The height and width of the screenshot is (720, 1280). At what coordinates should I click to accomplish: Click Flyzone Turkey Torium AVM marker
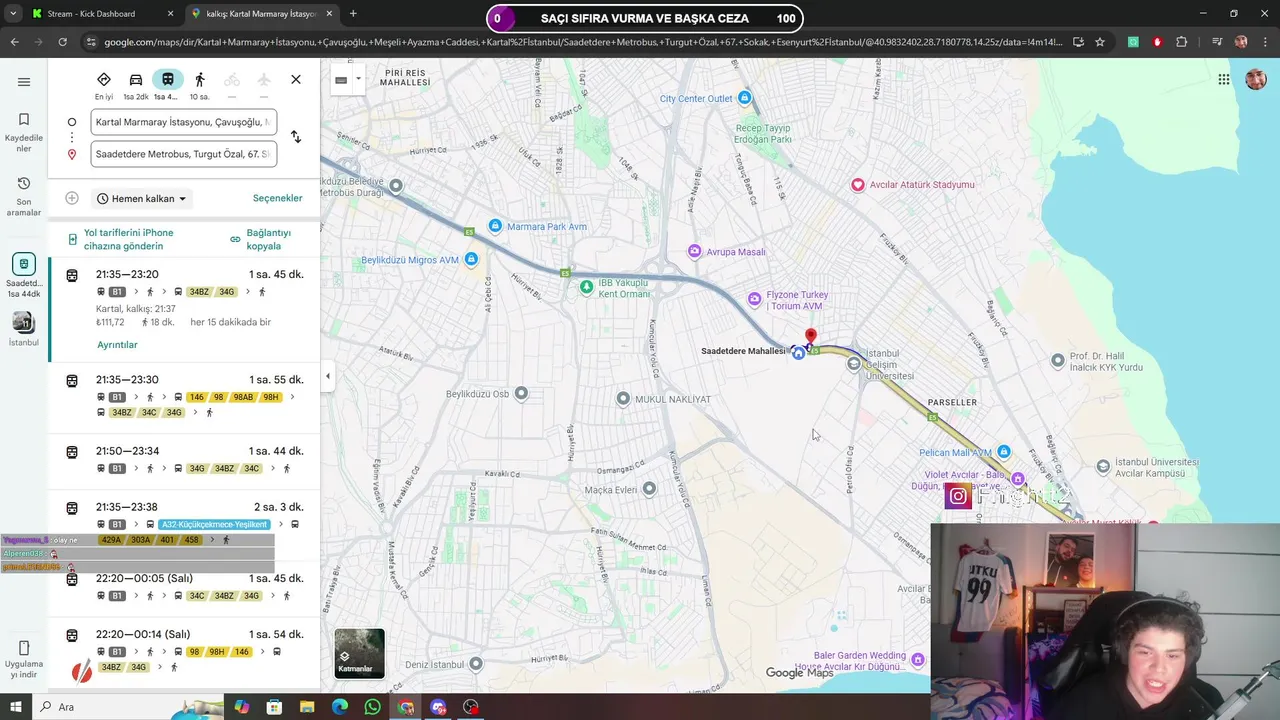(755, 300)
